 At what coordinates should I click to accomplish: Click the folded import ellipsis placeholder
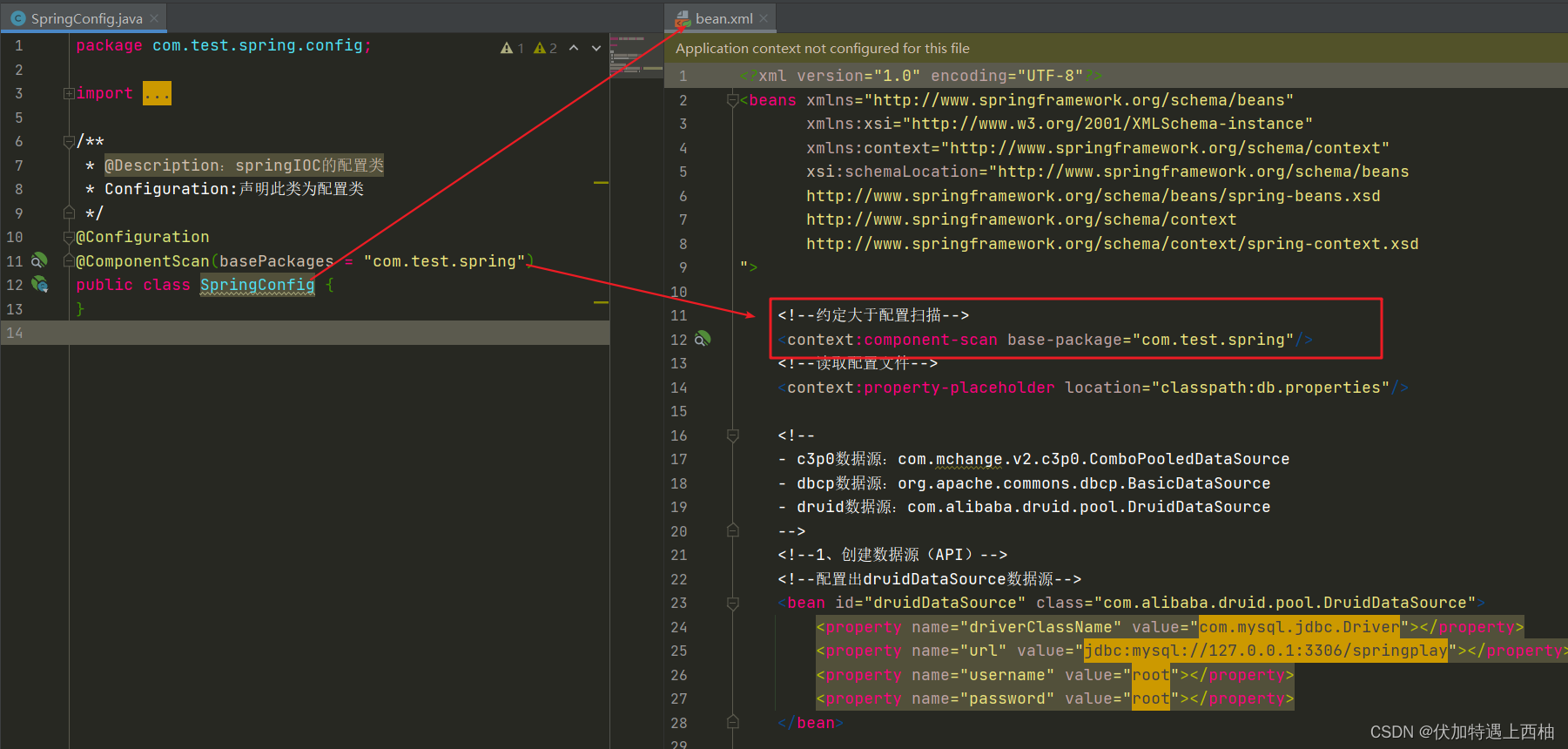[x=158, y=93]
